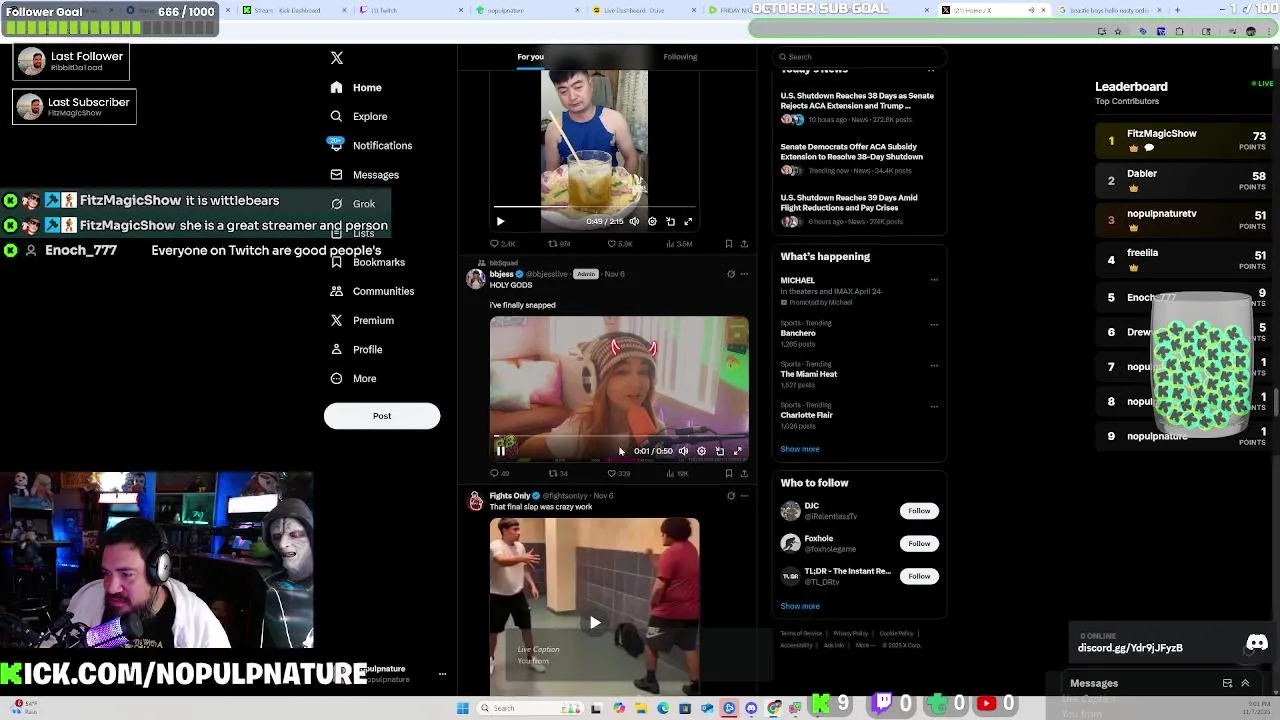The height and width of the screenshot is (720, 1280).
Task: Repost the bbjess post
Action: tap(558, 474)
